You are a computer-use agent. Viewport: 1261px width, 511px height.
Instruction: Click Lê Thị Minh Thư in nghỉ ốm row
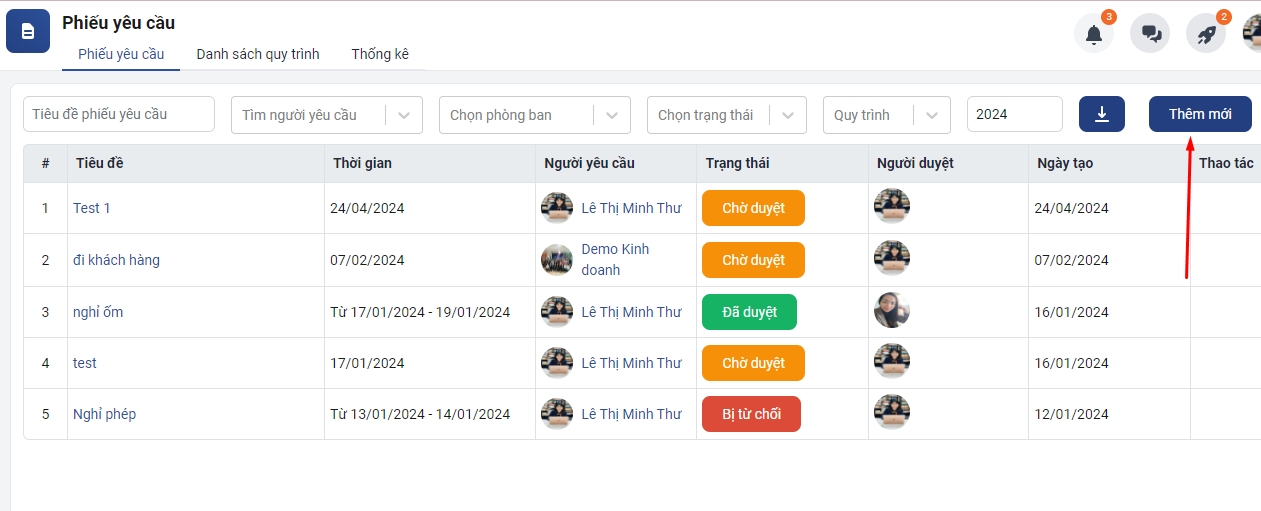[x=631, y=312]
